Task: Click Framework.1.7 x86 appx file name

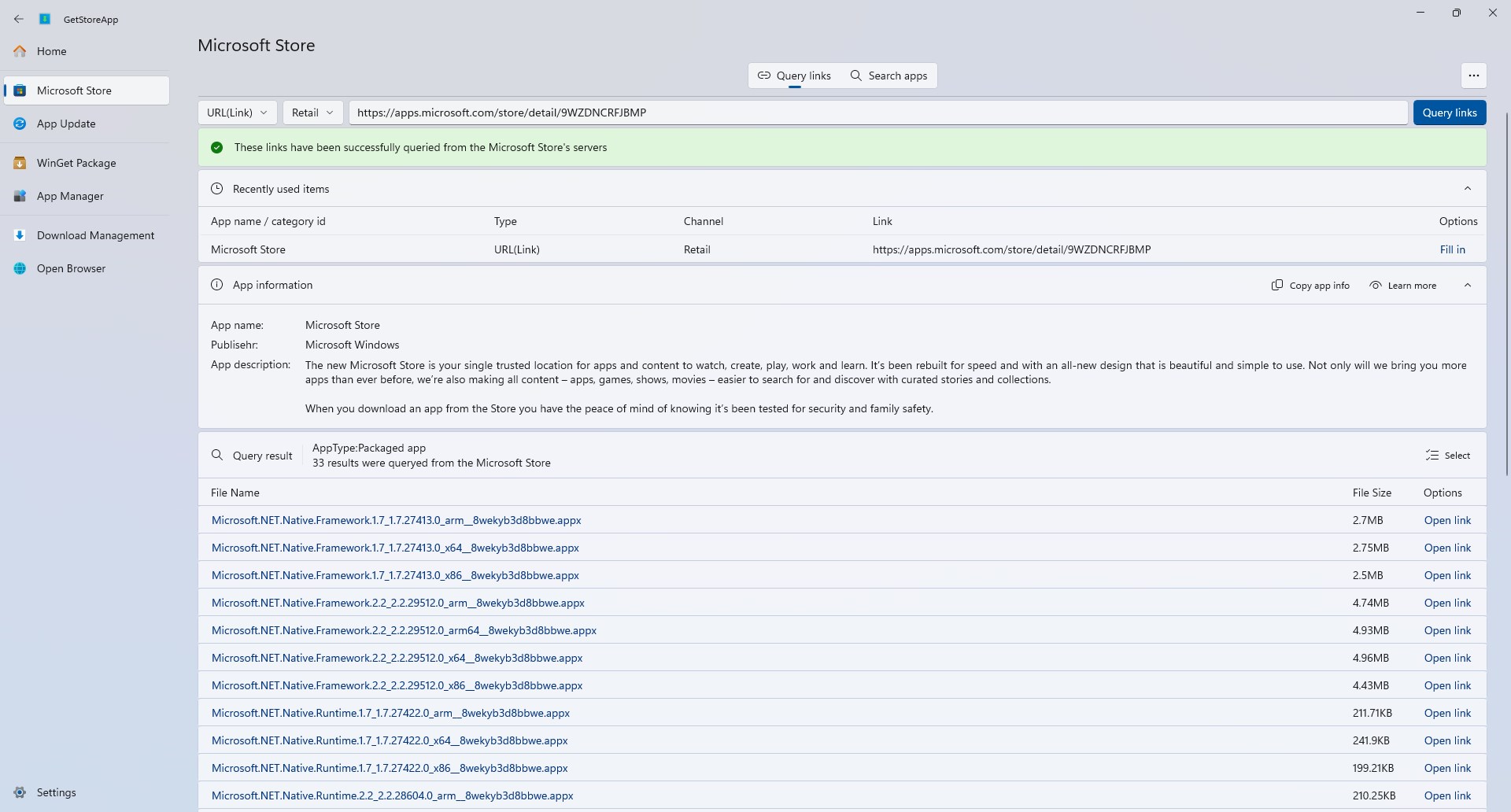Action: pyautogui.click(x=395, y=575)
